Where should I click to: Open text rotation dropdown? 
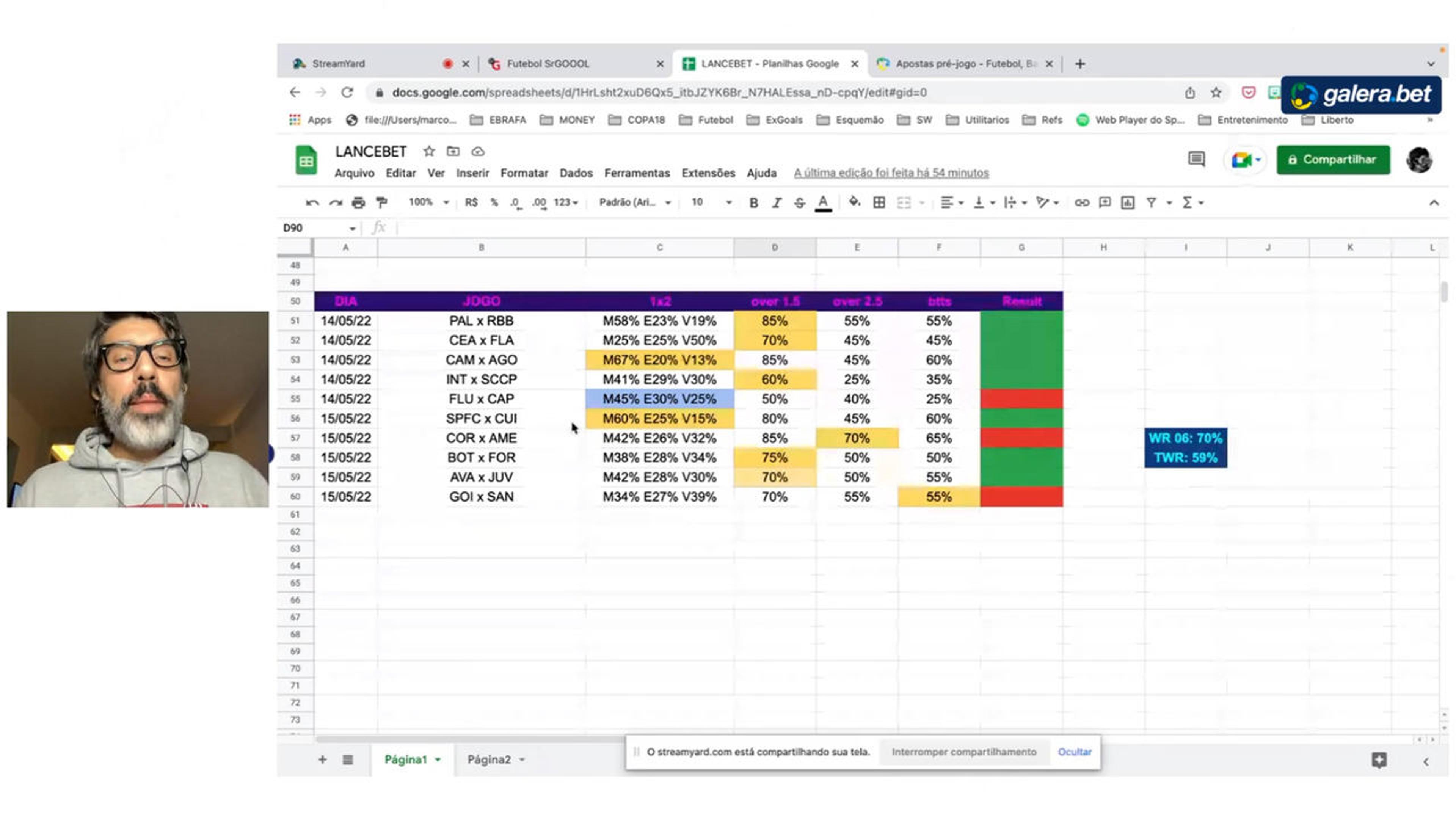click(1047, 202)
